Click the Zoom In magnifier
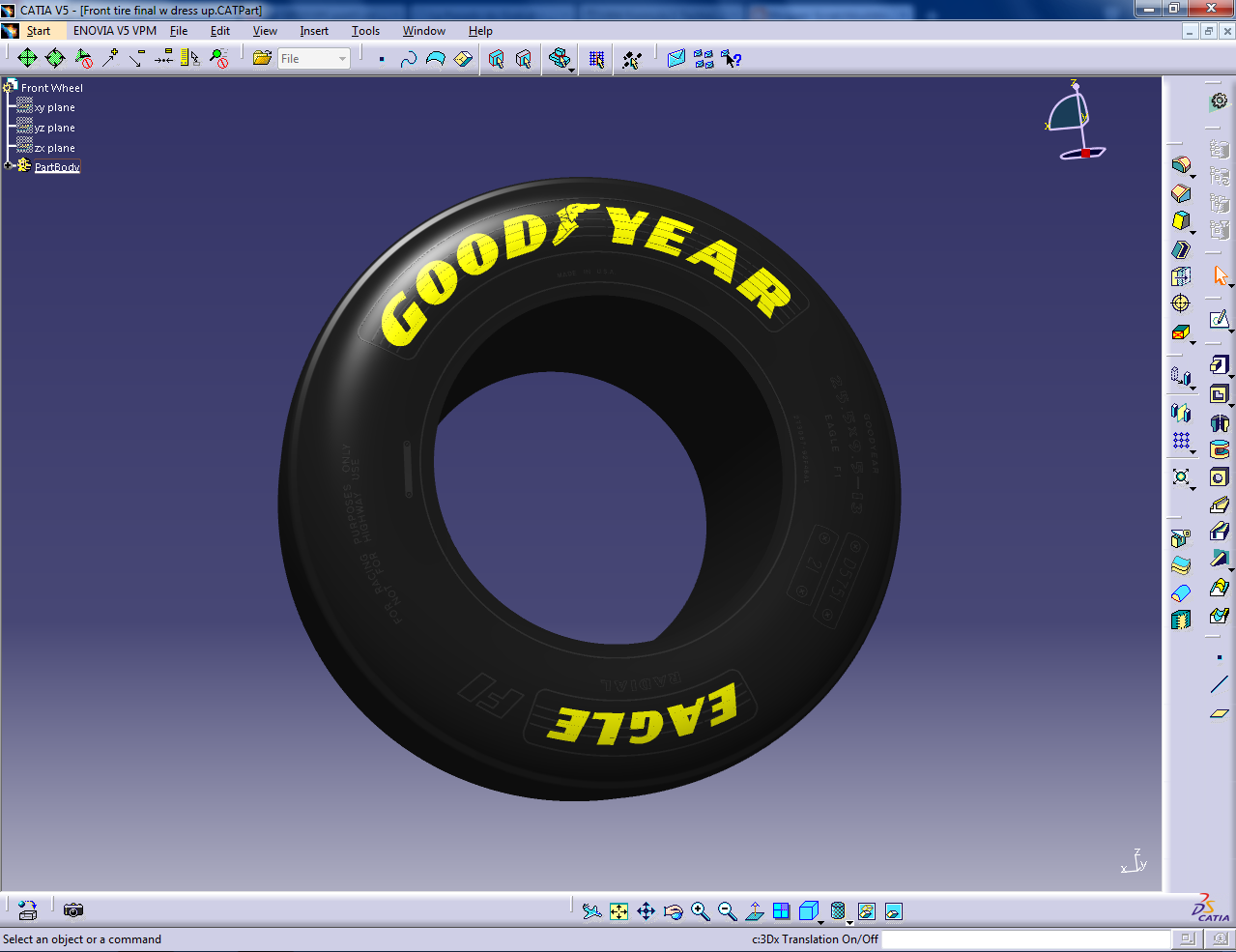The height and width of the screenshot is (952, 1236). (701, 911)
